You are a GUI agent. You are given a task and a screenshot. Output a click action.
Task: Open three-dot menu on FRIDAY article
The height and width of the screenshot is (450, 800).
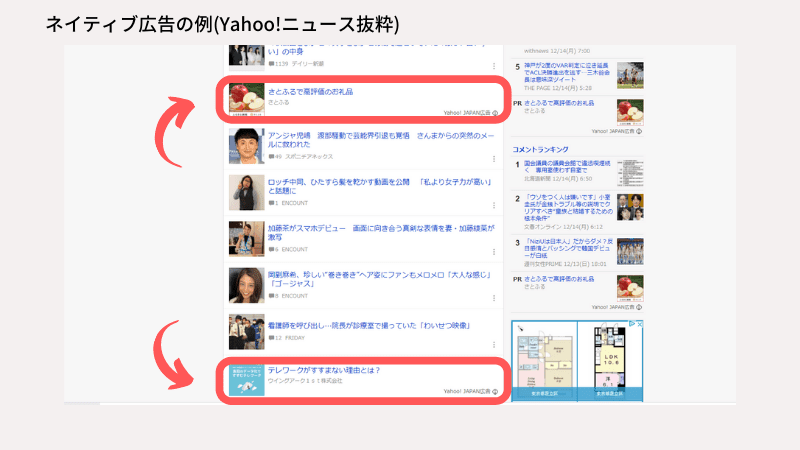pyautogui.click(x=494, y=345)
